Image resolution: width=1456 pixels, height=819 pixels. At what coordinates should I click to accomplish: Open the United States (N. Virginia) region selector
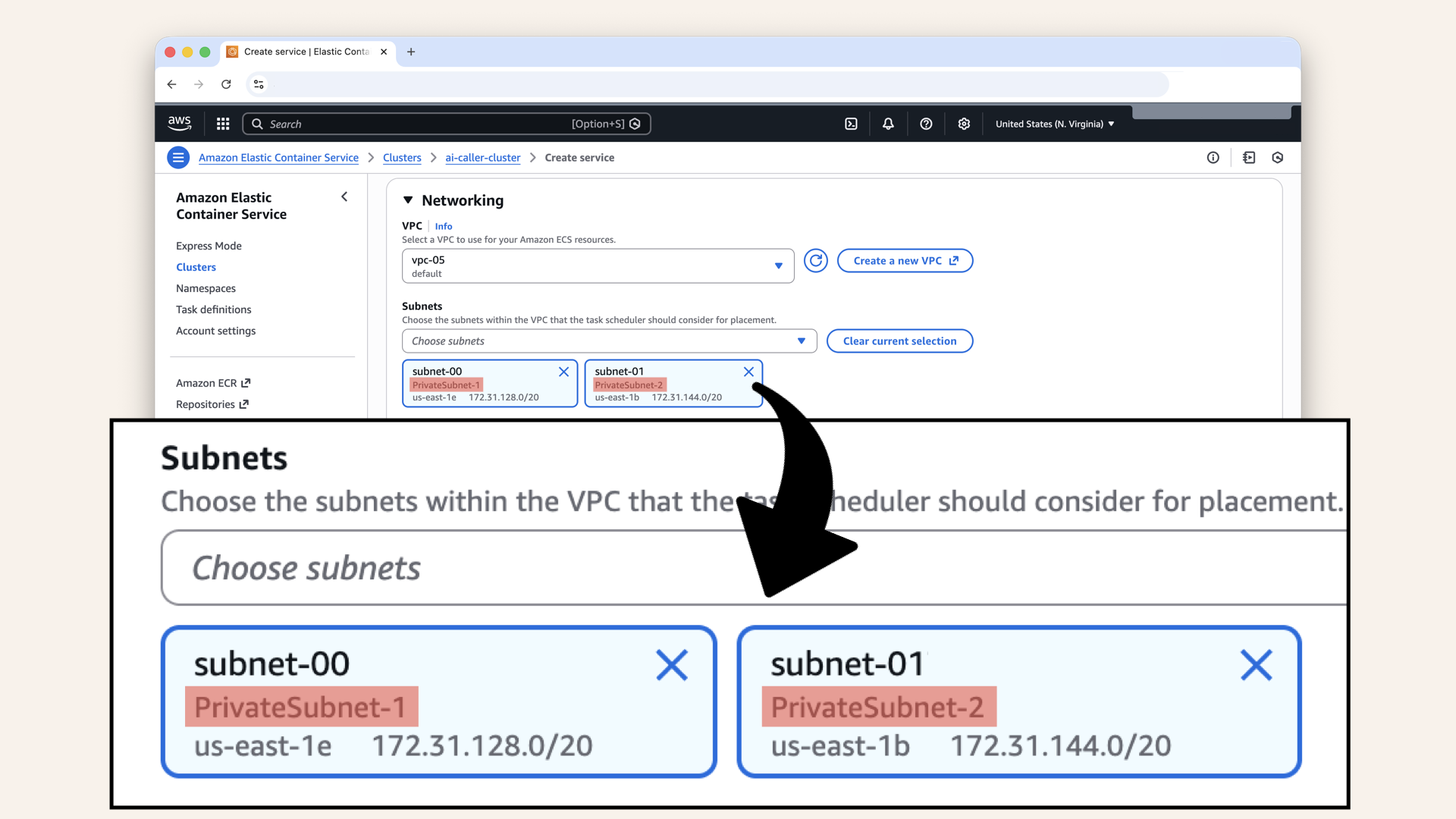(x=1053, y=123)
